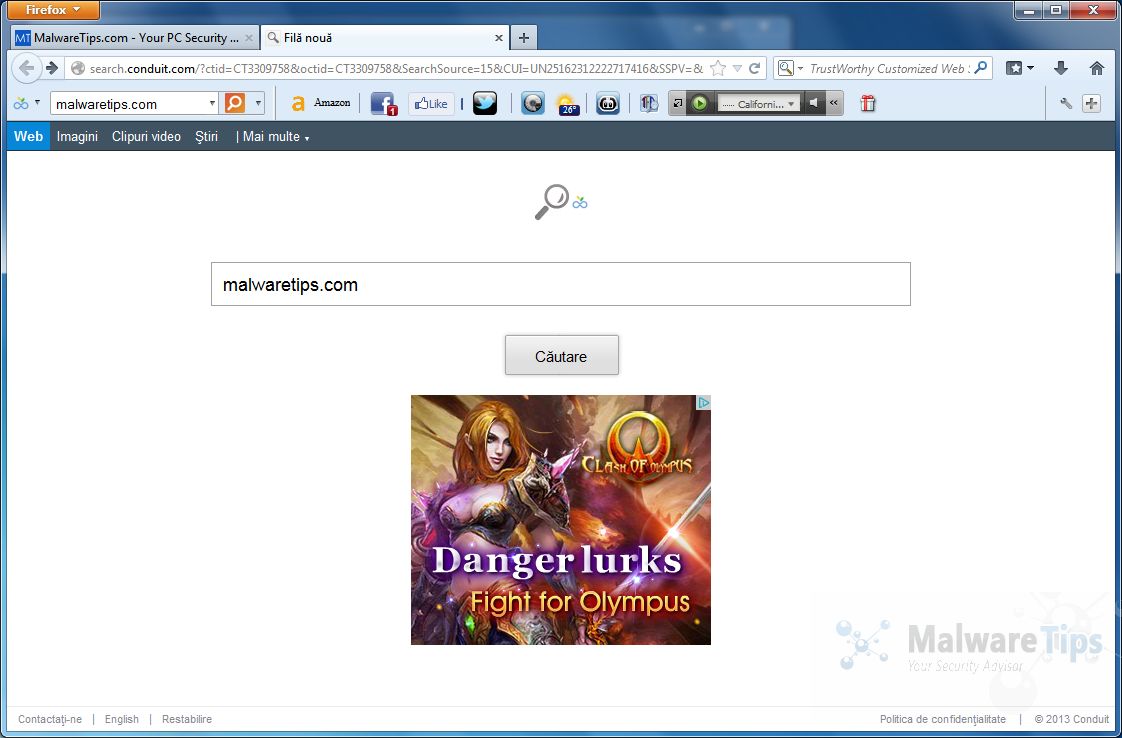Open the search engine selector dropdown

click(x=790, y=69)
